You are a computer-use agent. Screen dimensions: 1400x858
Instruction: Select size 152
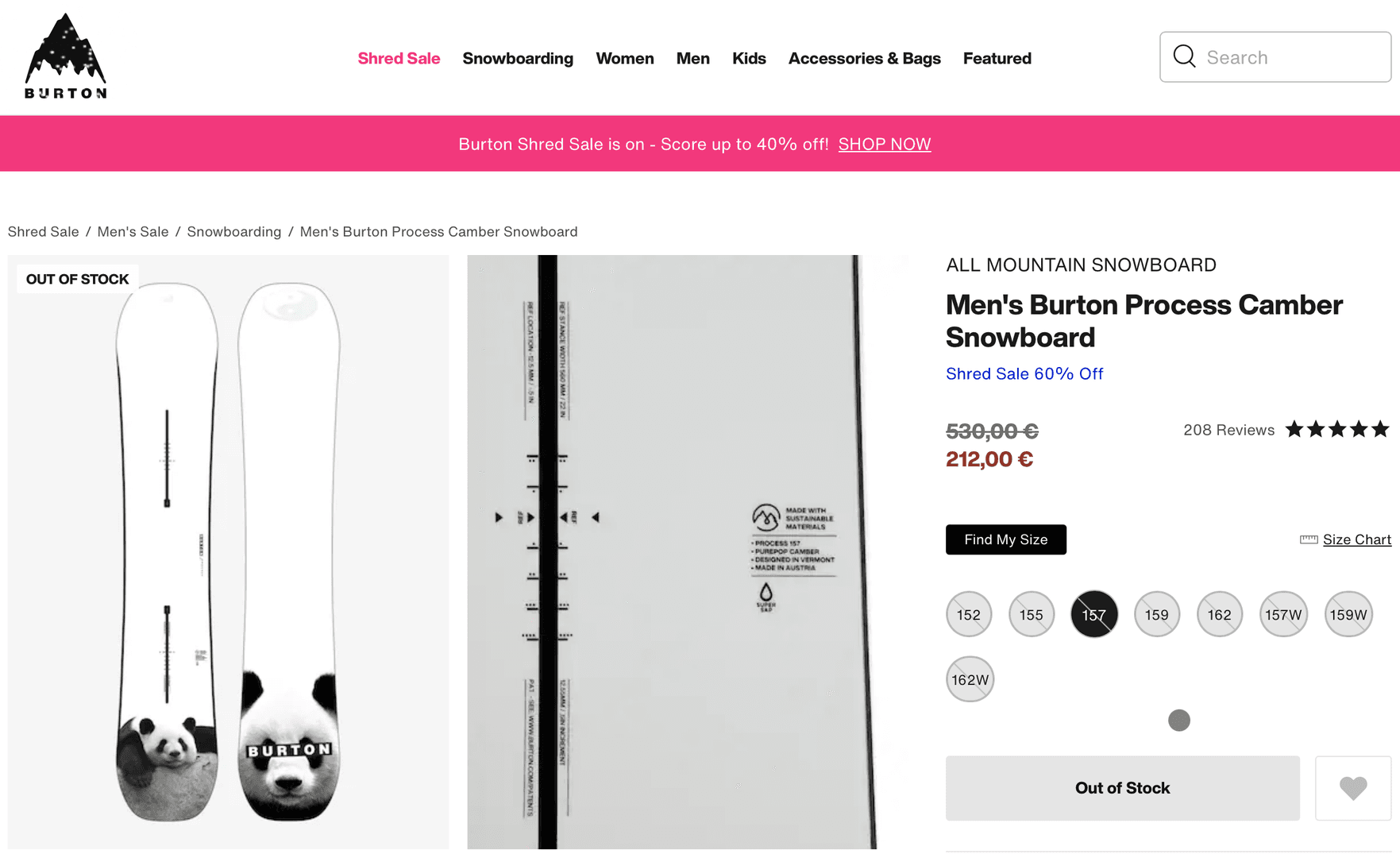[x=969, y=615]
